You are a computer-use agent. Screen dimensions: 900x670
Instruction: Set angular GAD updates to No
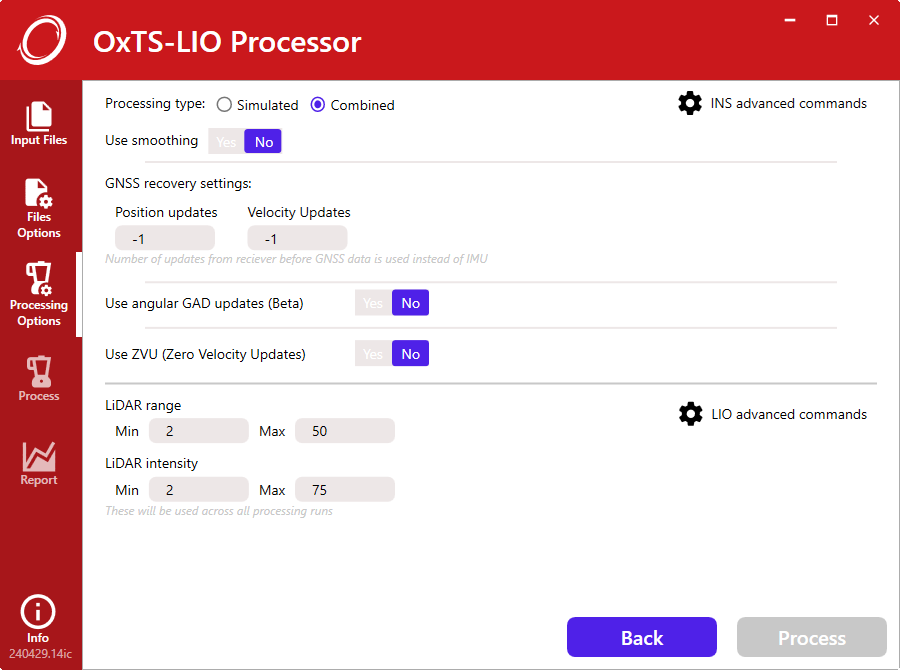click(410, 303)
